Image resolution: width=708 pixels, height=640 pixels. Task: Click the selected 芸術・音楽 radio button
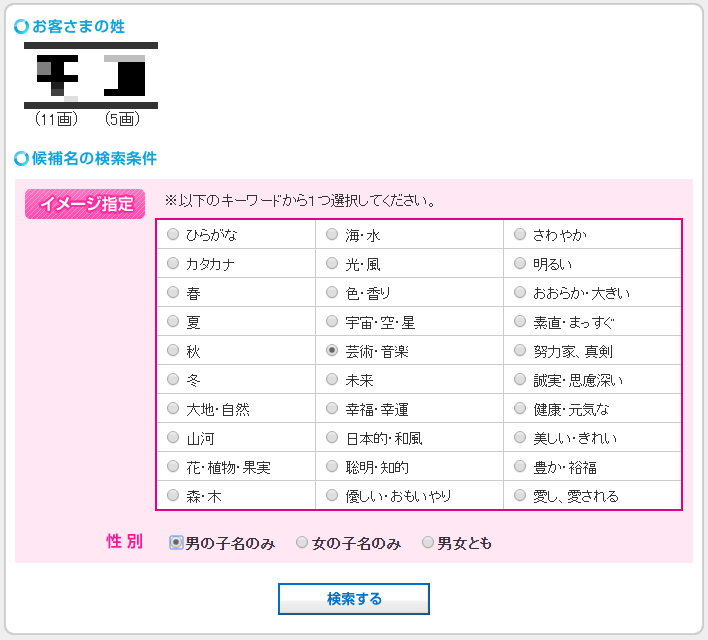[x=332, y=350]
